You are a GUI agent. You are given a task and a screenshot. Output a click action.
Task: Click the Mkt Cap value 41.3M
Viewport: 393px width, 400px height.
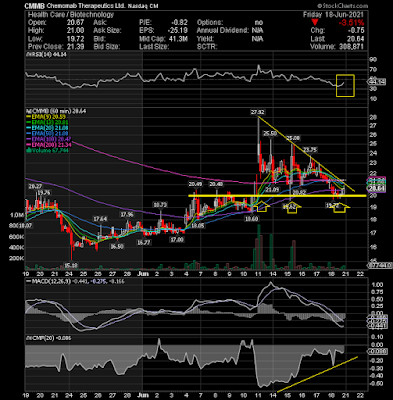(179, 39)
